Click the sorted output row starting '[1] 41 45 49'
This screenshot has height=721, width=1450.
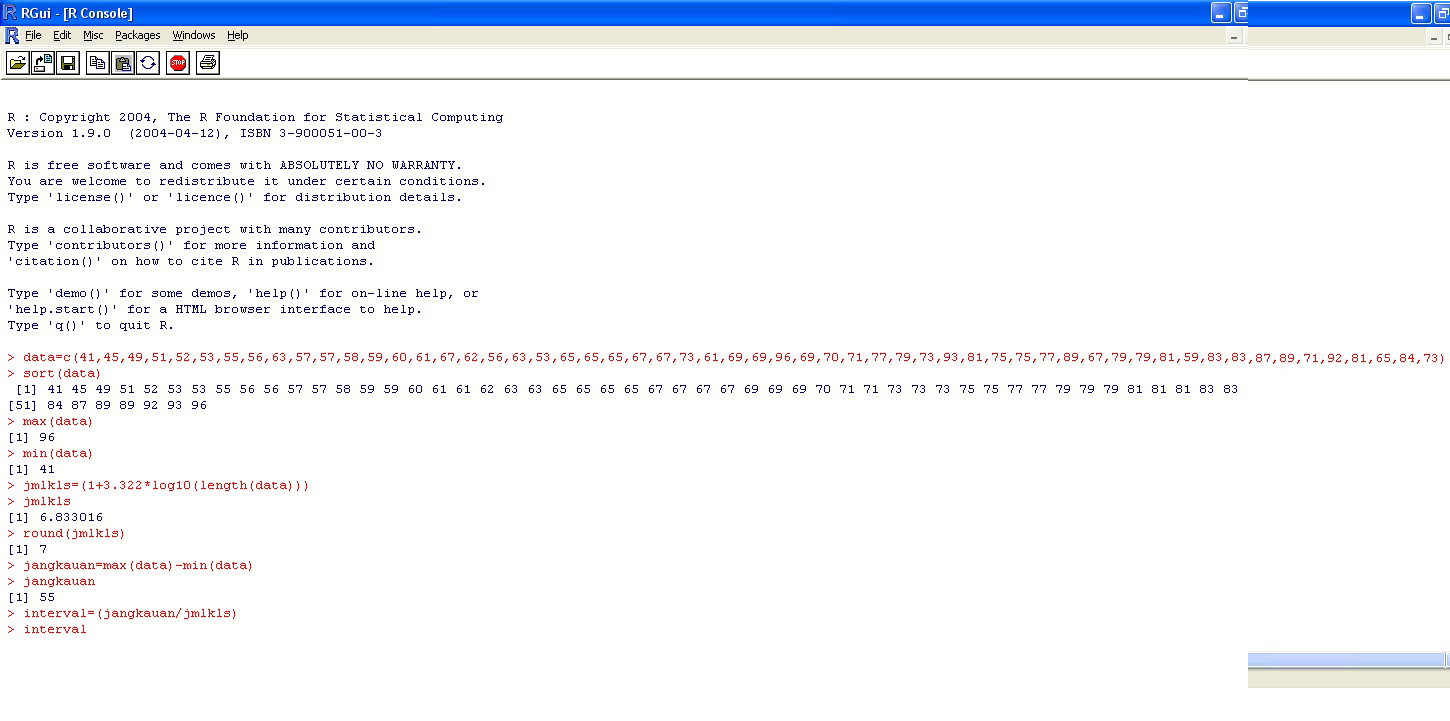click(x=626, y=389)
